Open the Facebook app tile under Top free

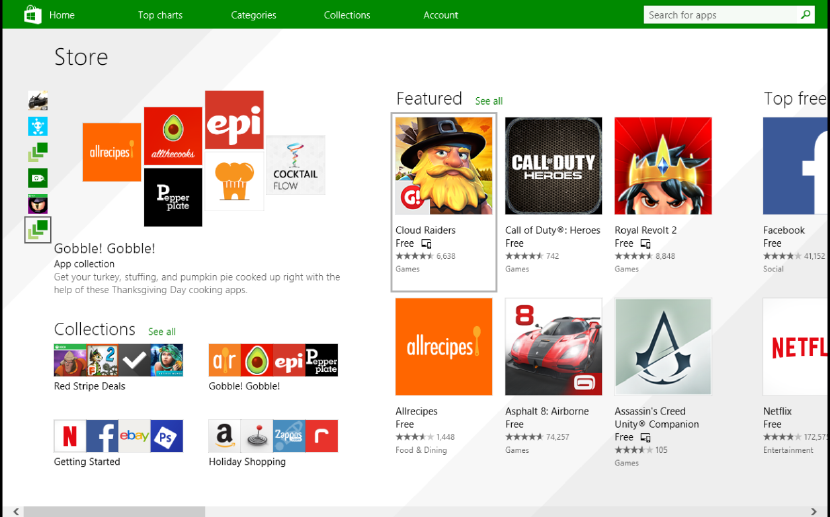[795, 166]
